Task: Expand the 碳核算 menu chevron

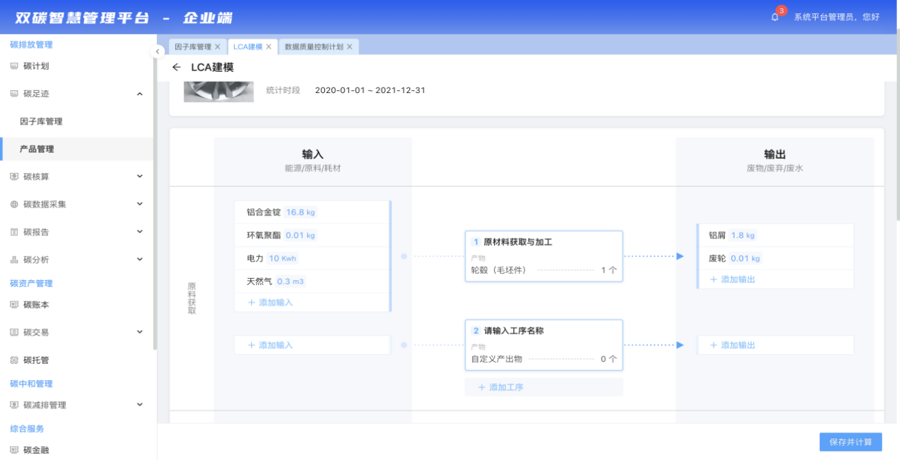Action: (x=139, y=176)
